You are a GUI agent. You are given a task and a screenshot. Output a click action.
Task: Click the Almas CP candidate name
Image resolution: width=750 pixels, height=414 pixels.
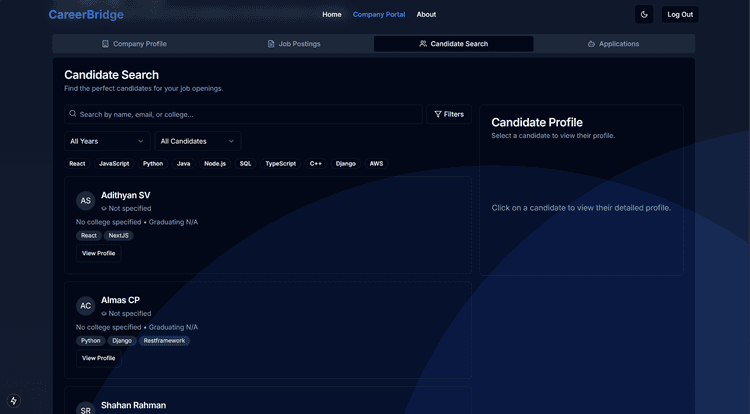120,300
